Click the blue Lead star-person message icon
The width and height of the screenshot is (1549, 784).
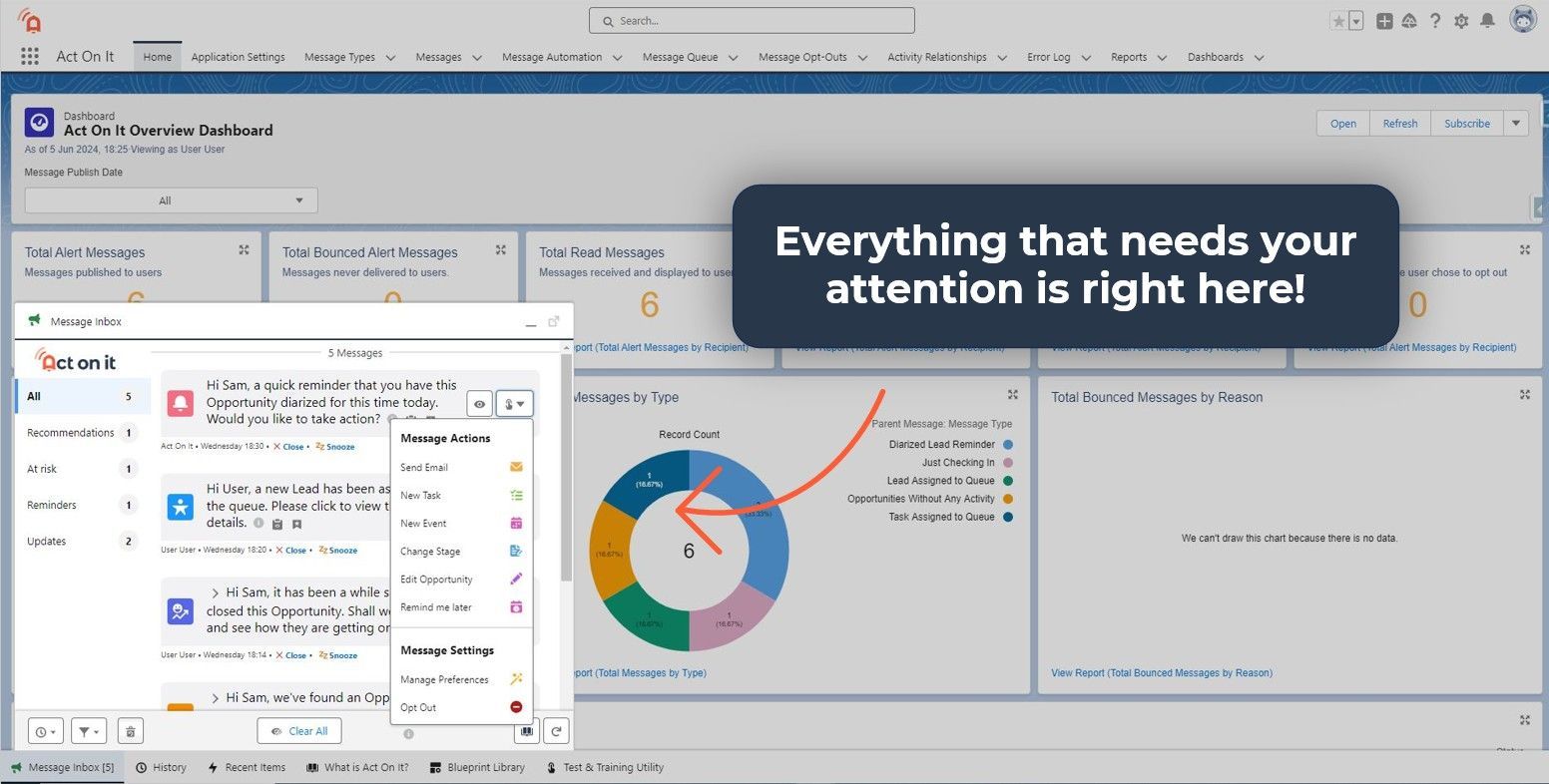[x=181, y=506]
